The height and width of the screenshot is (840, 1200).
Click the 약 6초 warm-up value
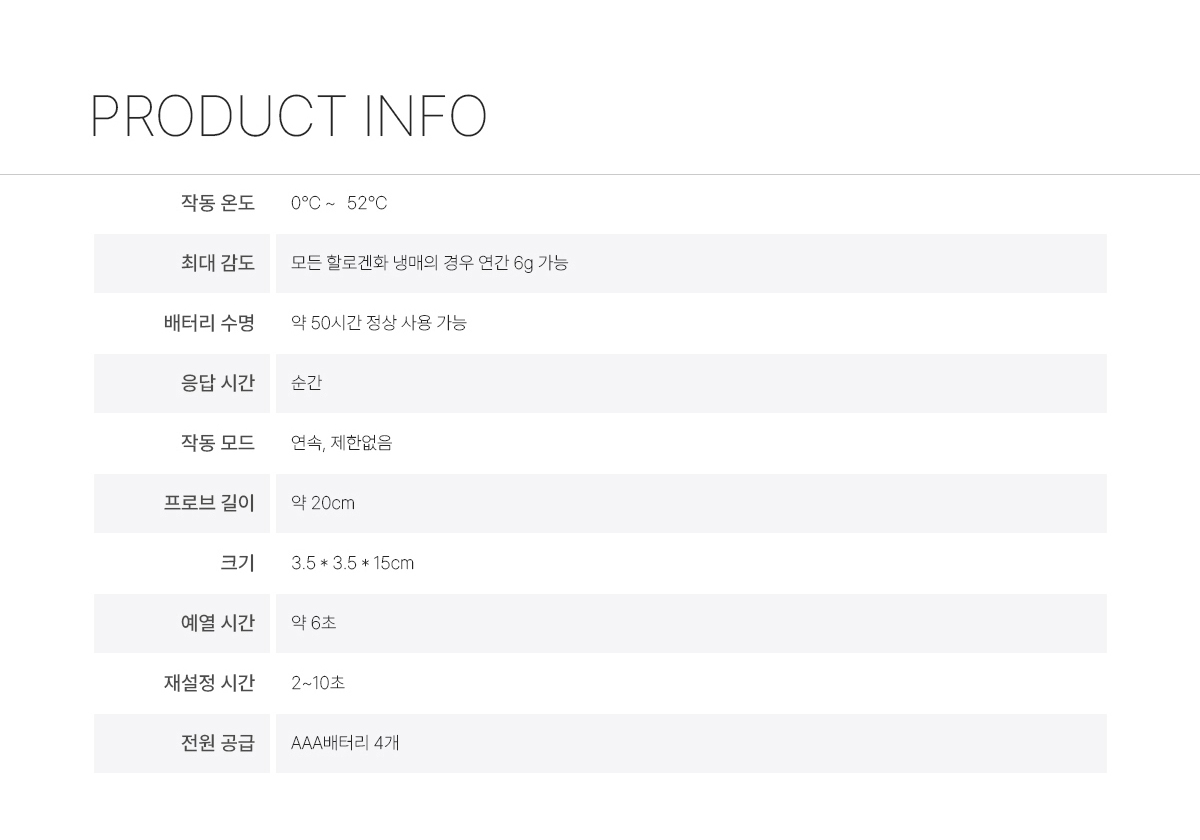[313, 623]
